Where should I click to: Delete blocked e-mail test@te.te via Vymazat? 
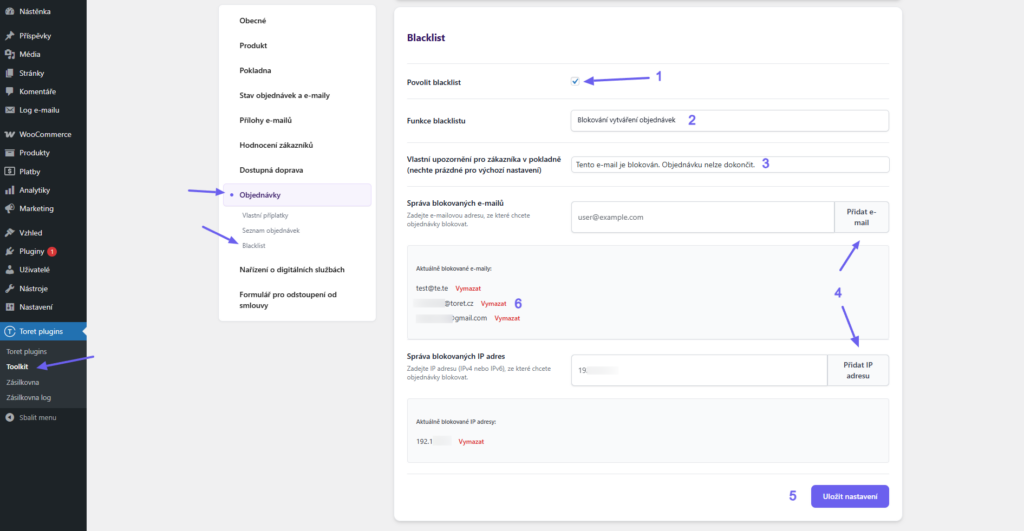tap(468, 288)
